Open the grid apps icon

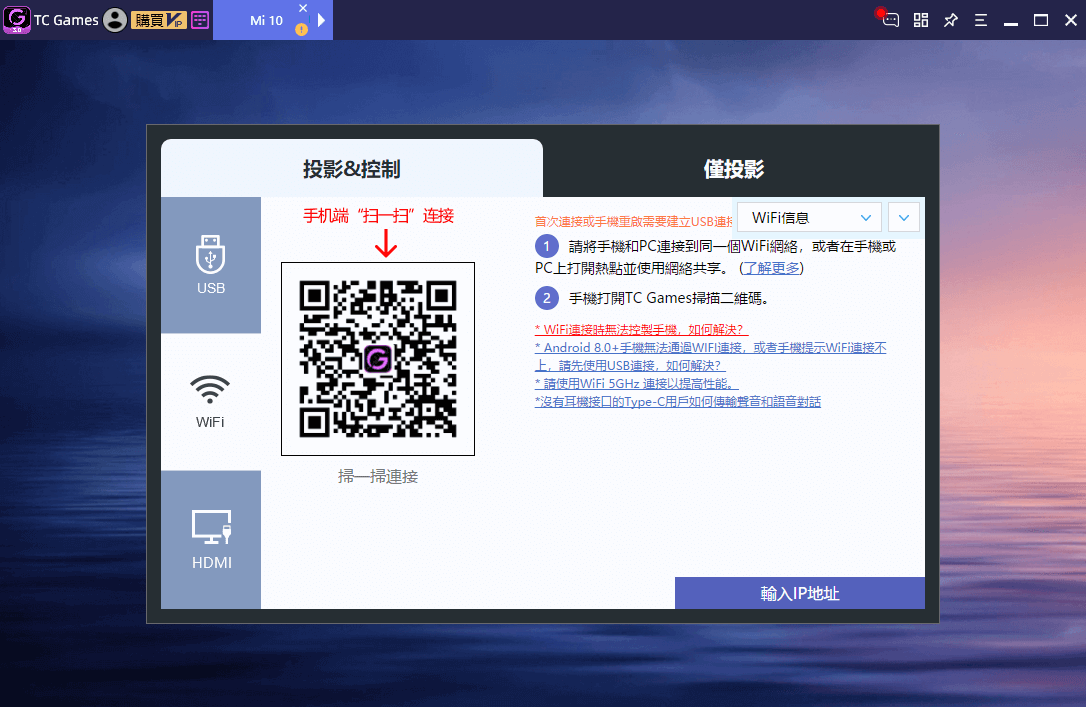(x=920, y=20)
